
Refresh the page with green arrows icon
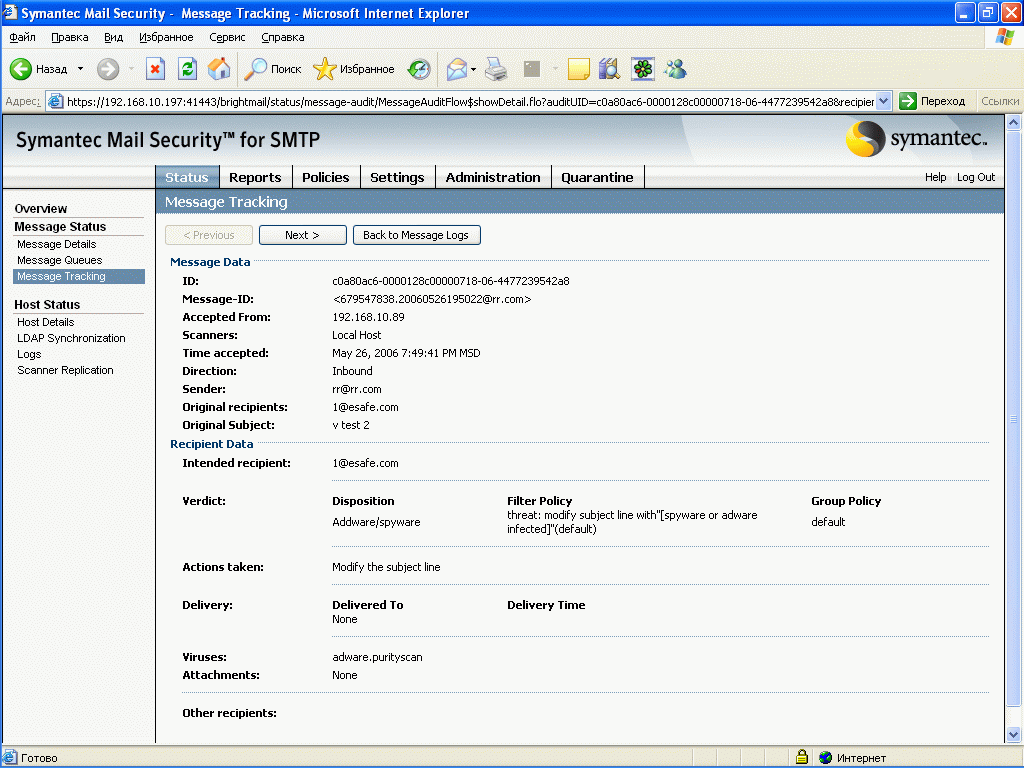[187, 69]
